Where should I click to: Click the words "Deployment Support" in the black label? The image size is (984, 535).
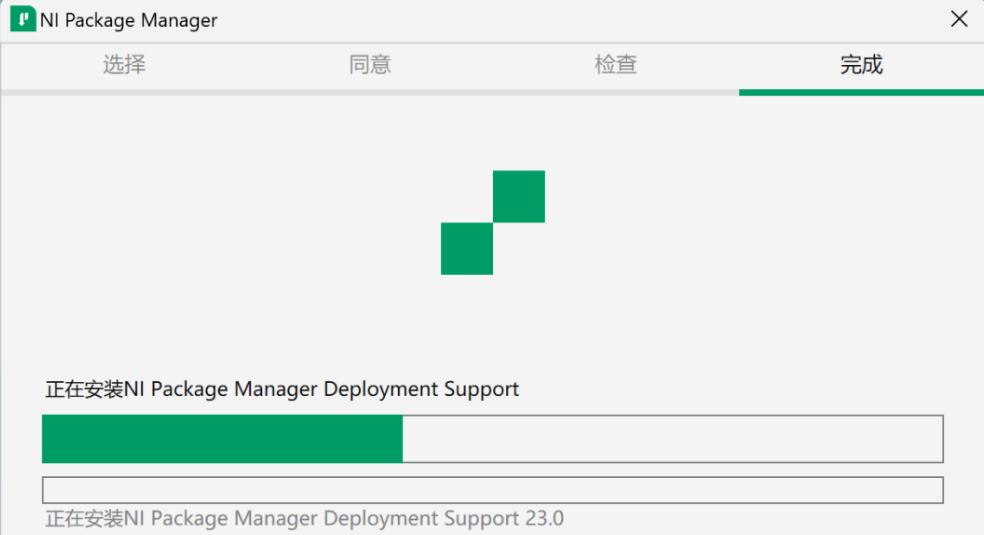(421, 389)
